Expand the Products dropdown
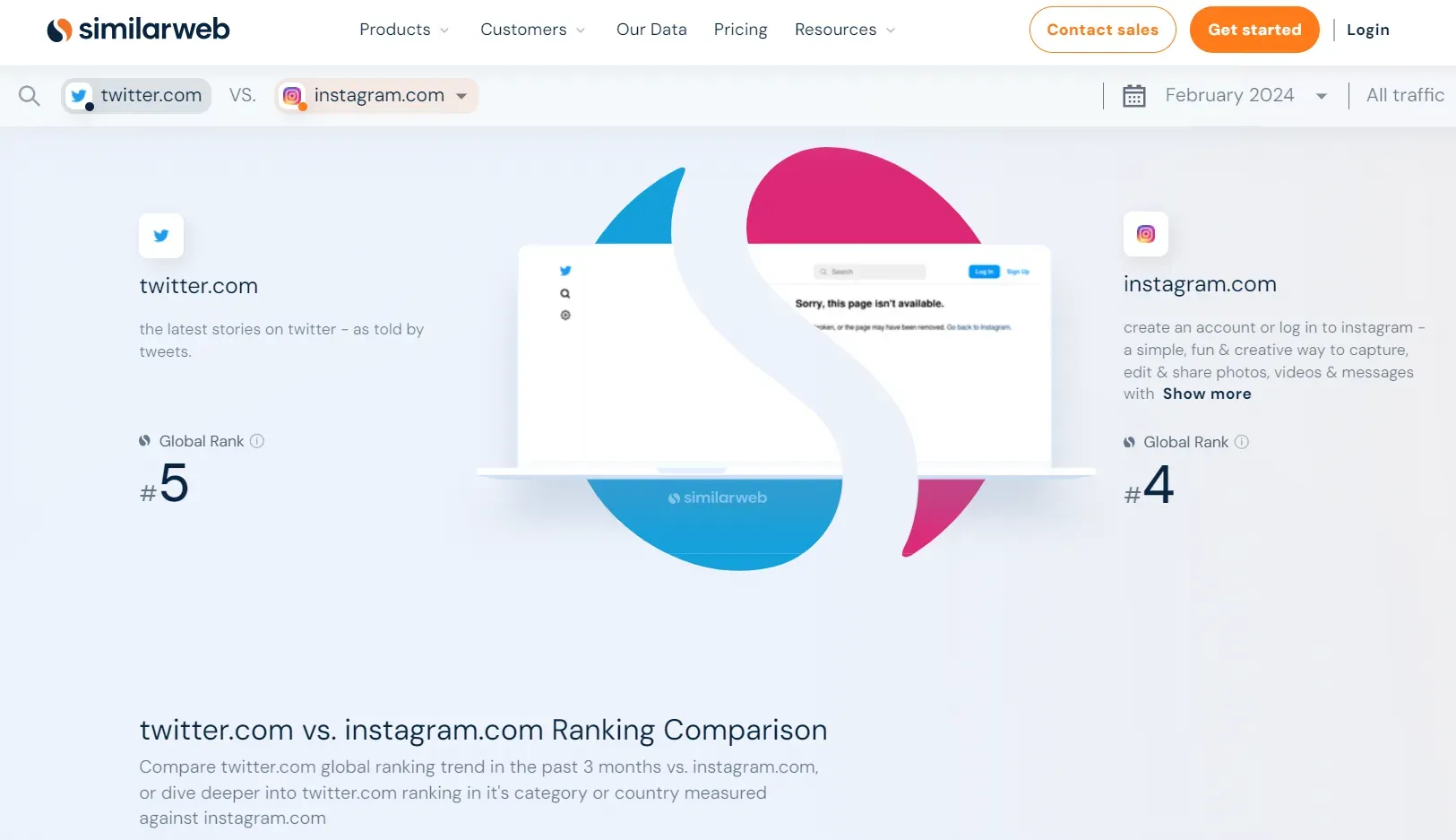This screenshot has height=840, width=1456. pyautogui.click(x=403, y=30)
